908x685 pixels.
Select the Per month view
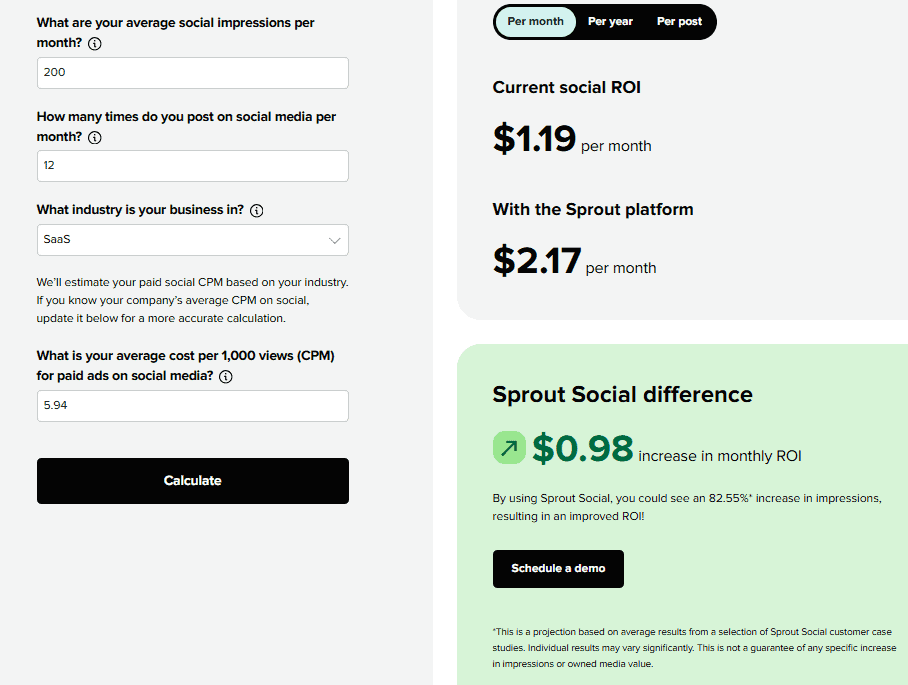[535, 21]
